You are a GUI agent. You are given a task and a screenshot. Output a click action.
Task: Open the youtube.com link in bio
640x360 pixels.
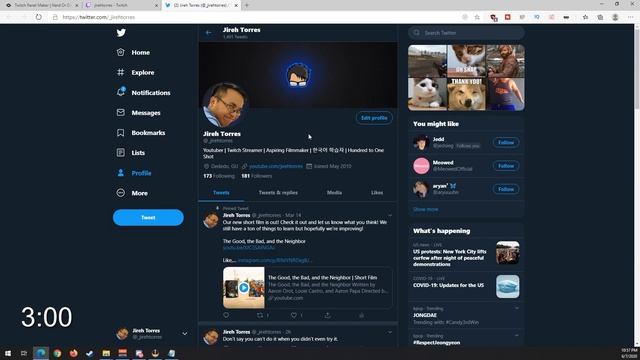click(x=276, y=166)
